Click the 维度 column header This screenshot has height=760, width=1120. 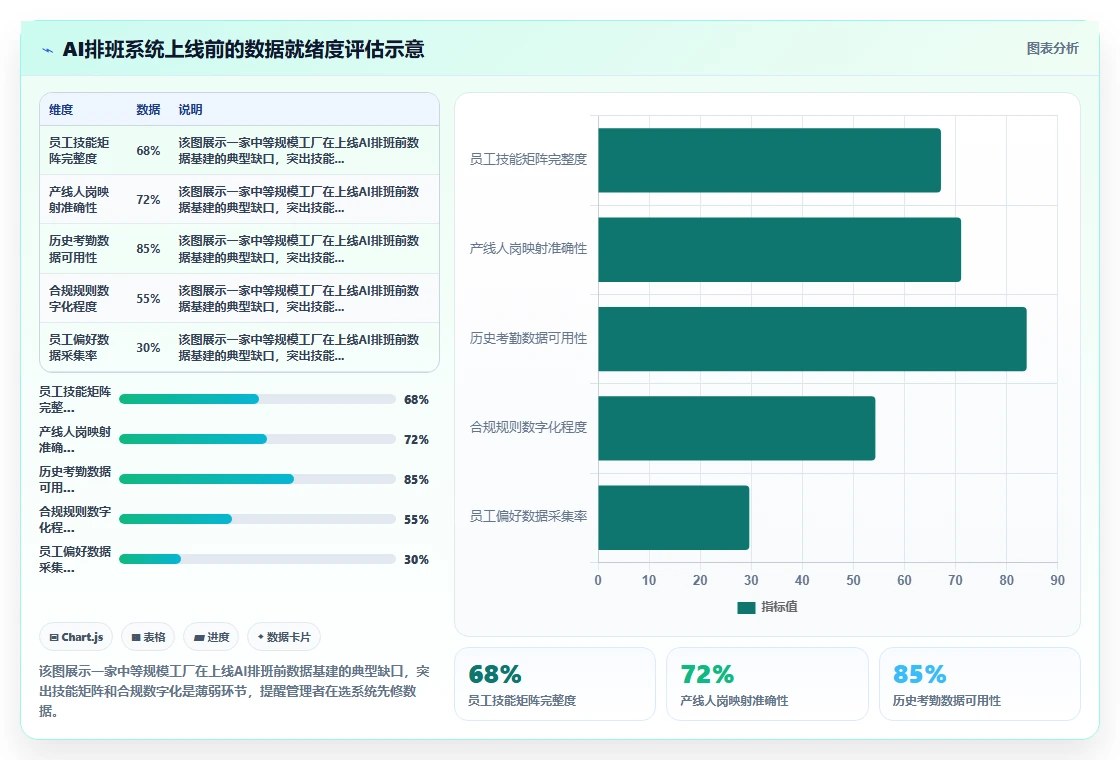[61, 109]
